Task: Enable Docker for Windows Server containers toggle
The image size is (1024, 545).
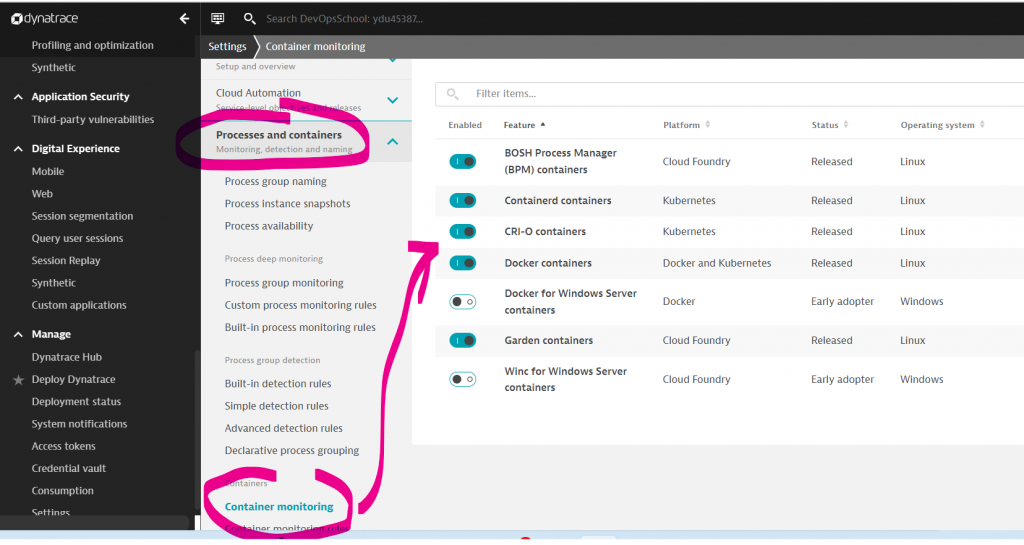Action: click(462, 301)
